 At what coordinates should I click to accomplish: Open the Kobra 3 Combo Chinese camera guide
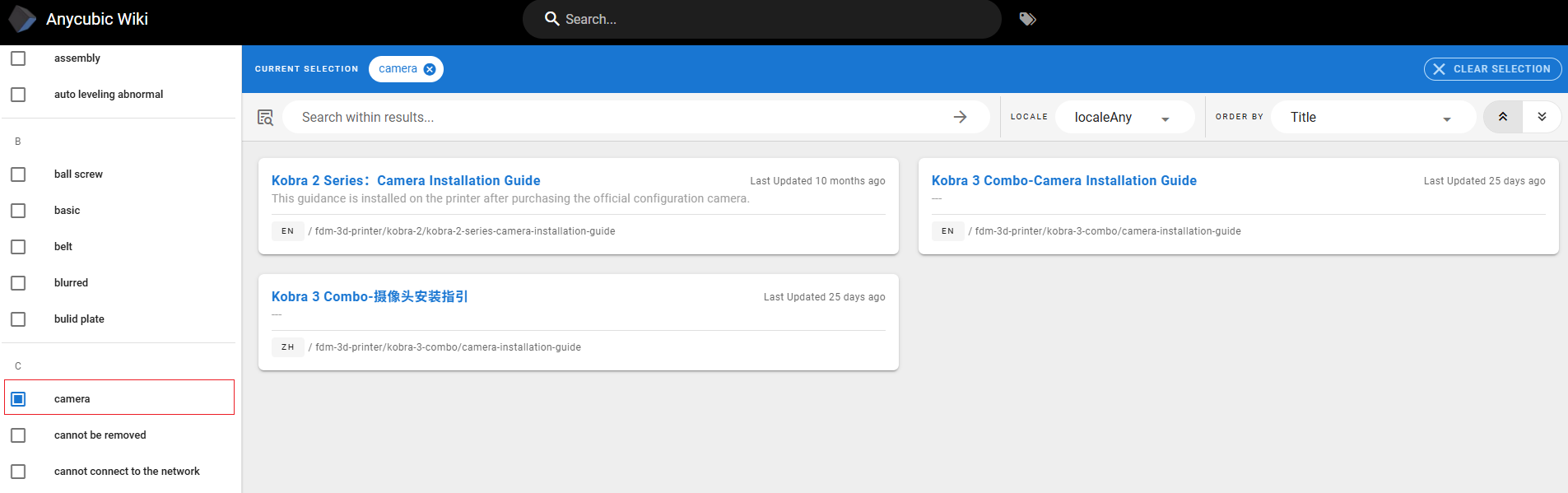coord(370,296)
